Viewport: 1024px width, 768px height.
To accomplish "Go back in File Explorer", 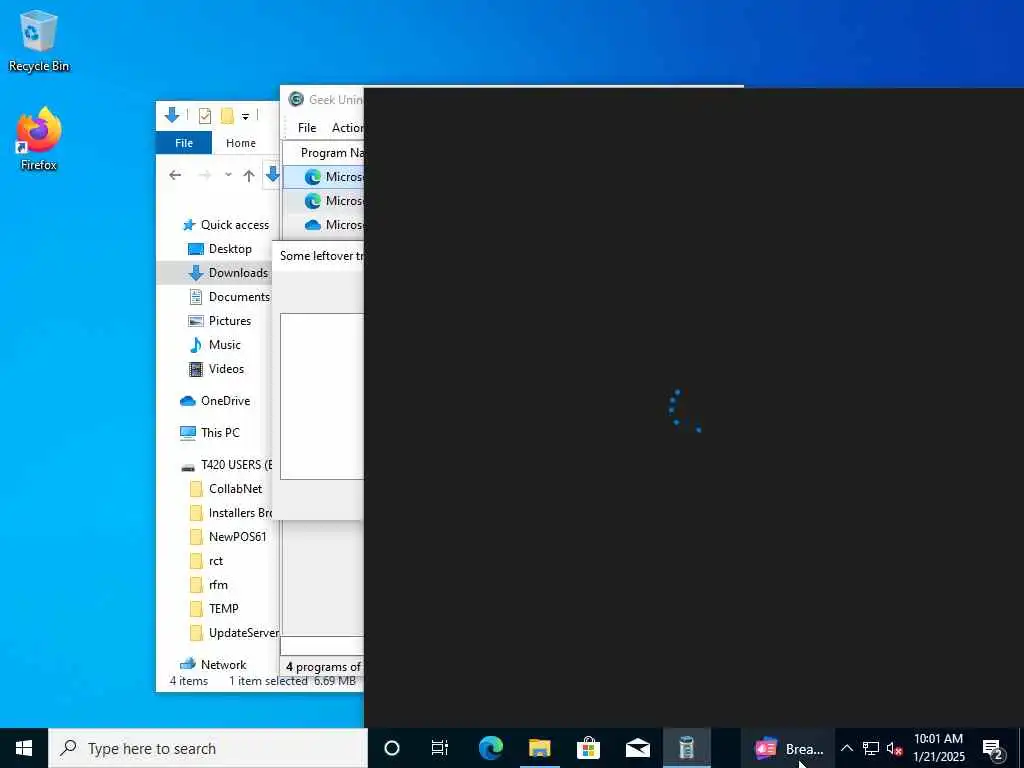I will (175, 175).
